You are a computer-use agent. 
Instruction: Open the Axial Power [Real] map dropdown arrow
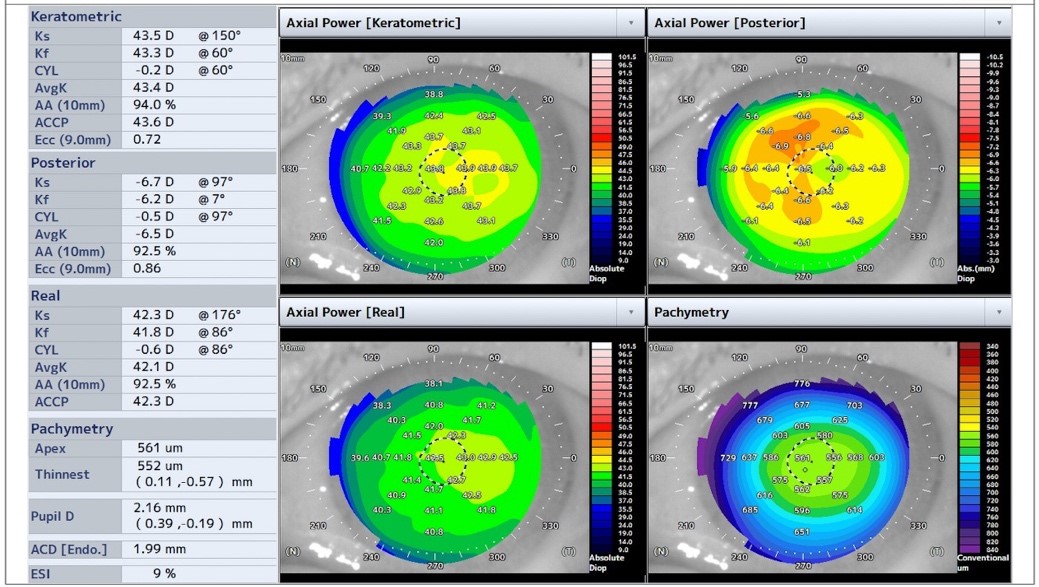pos(631,312)
